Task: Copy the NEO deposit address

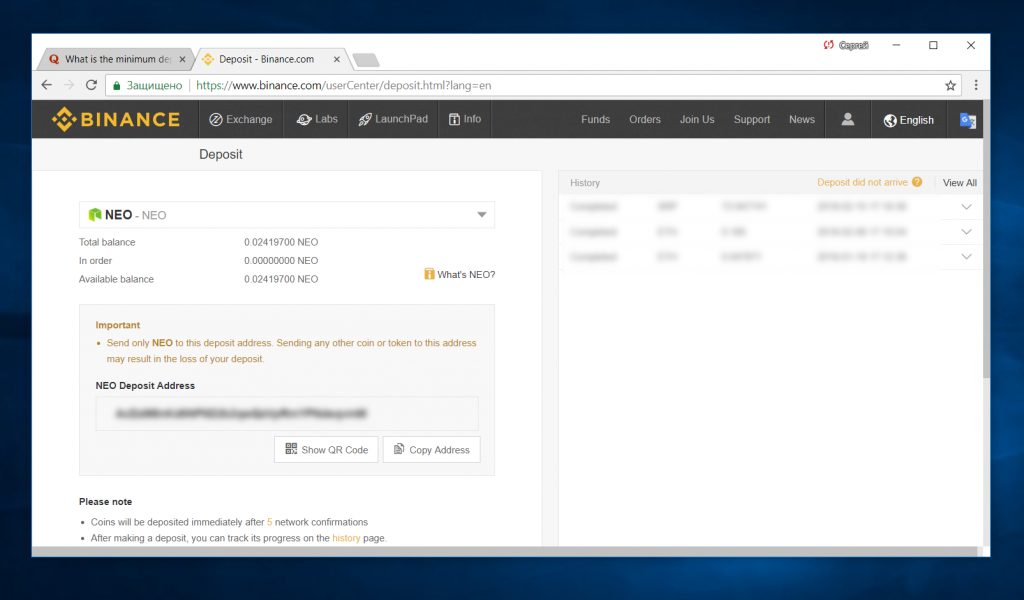Action: (432, 449)
